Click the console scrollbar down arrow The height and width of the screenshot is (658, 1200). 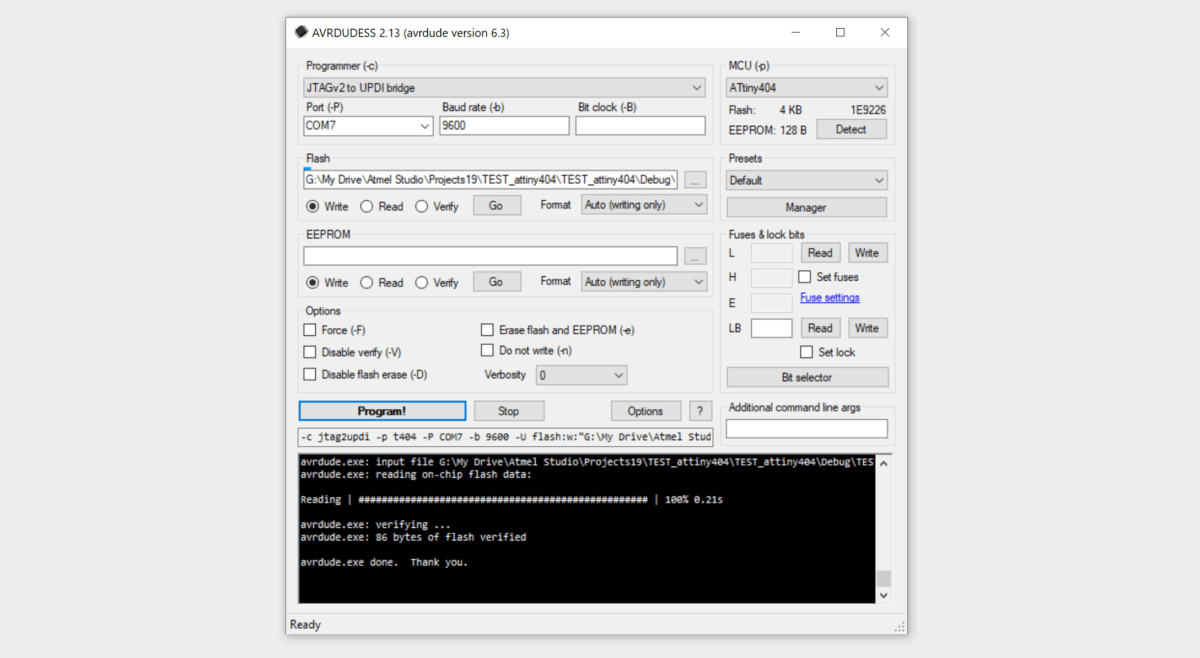[883, 595]
